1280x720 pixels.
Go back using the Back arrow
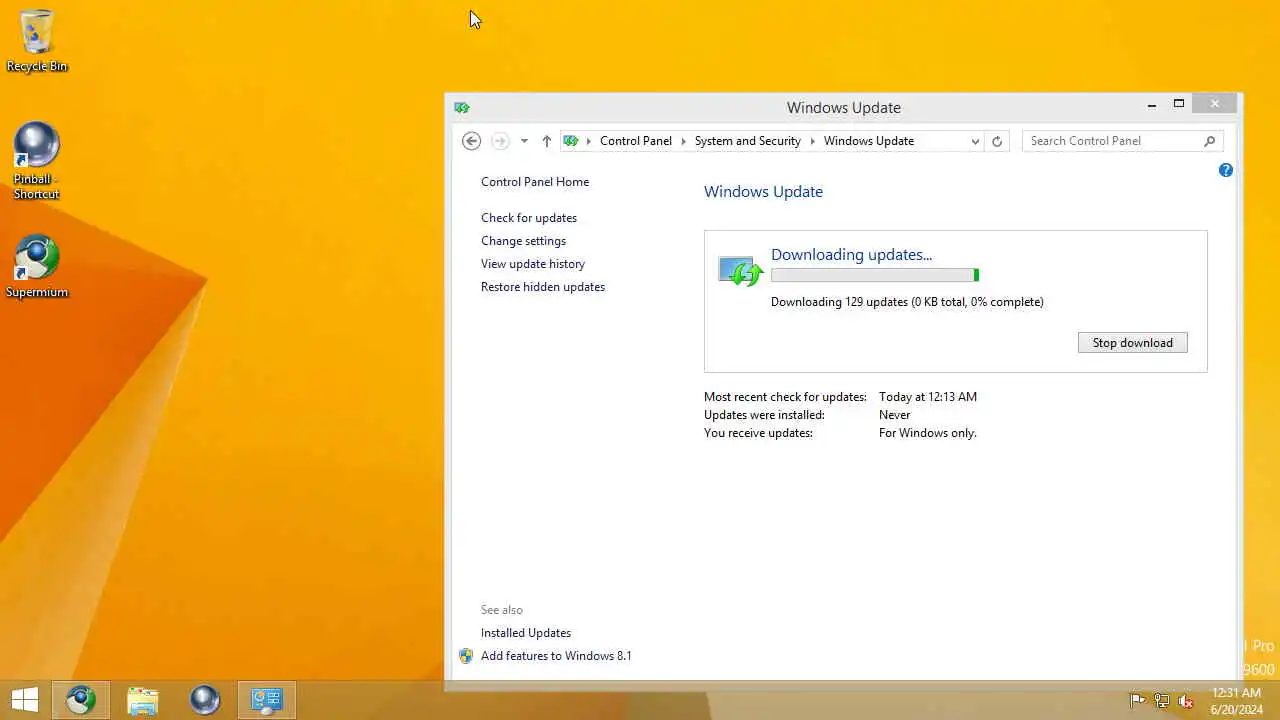472,141
